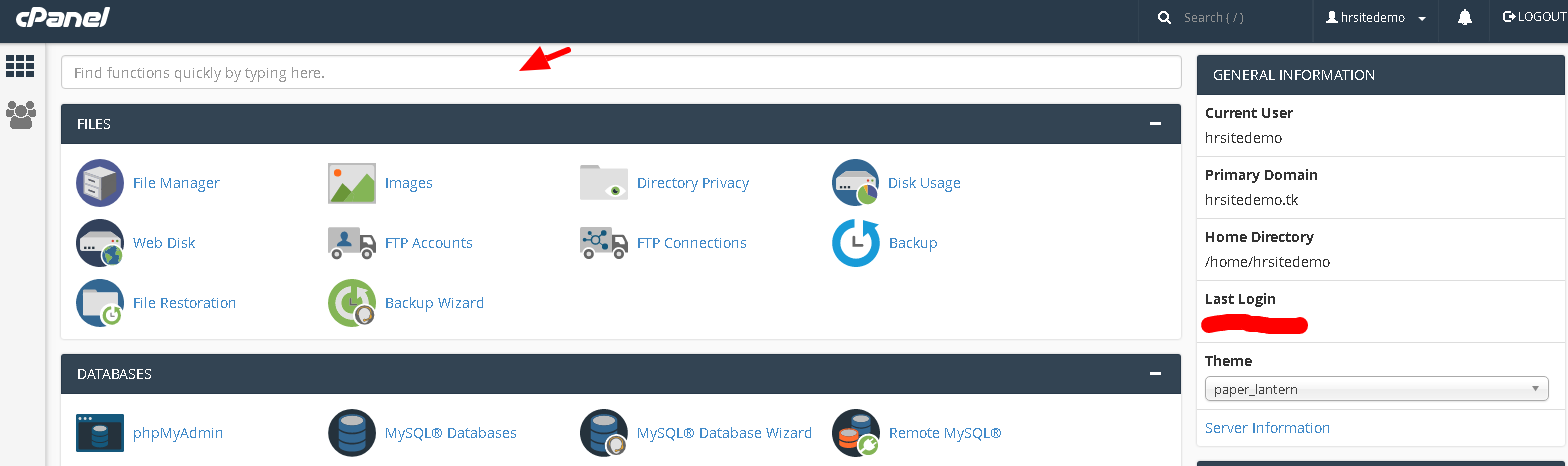The height and width of the screenshot is (466, 1568).
Task: Collapse the FILES section
Action: (x=1155, y=124)
